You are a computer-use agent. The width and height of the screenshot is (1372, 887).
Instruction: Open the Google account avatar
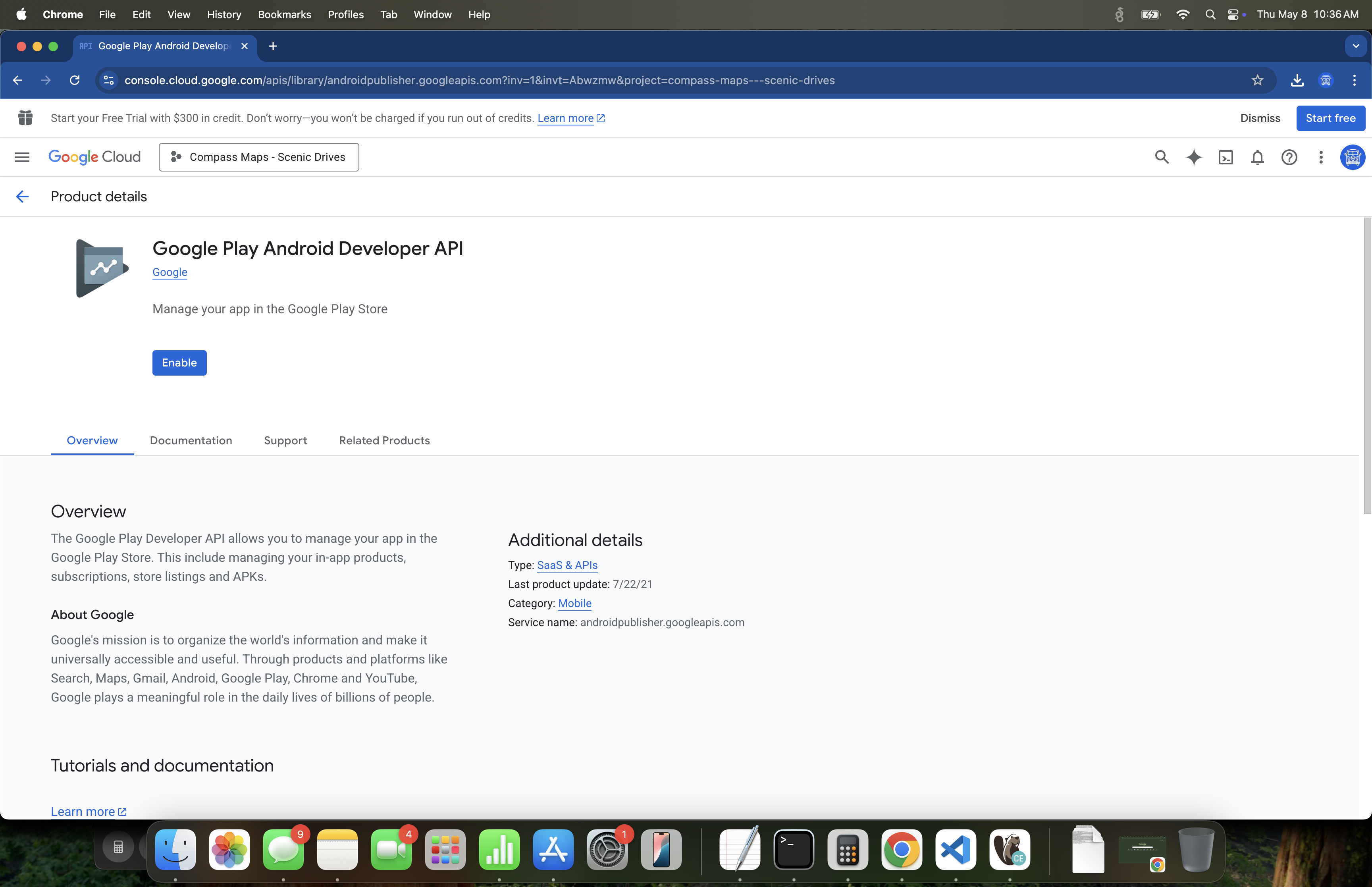pos(1353,157)
